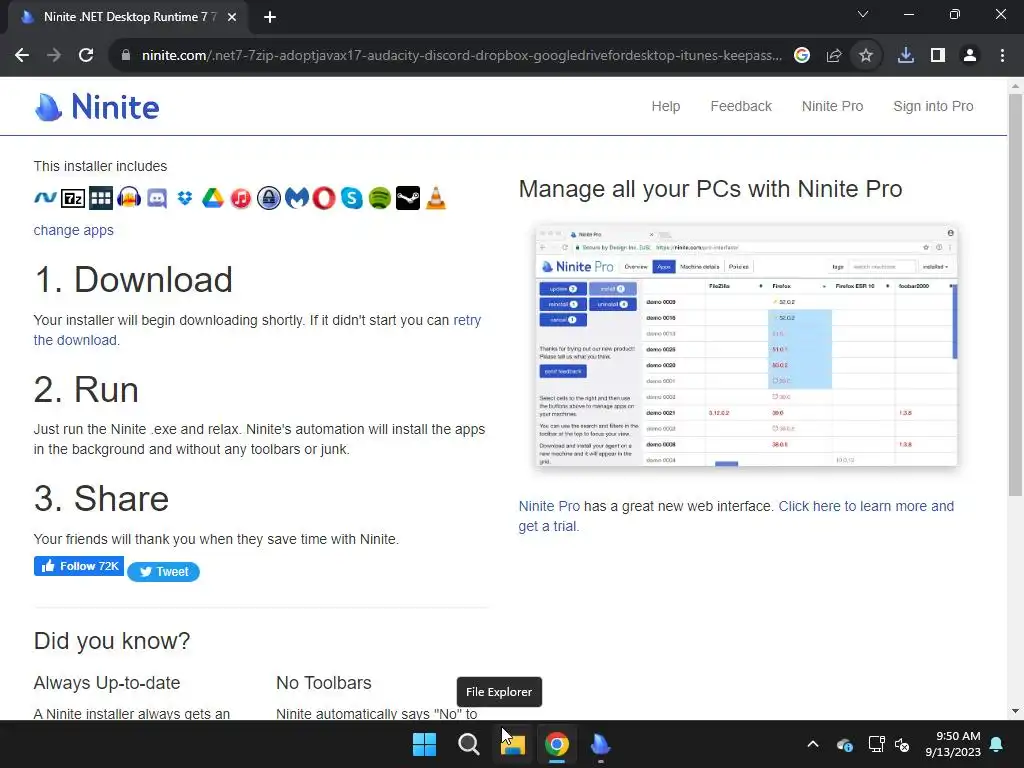This screenshot has height=768, width=1024.
Task: Click the .NET Desktop Runtime app icon
Action: tap(45, 197)
